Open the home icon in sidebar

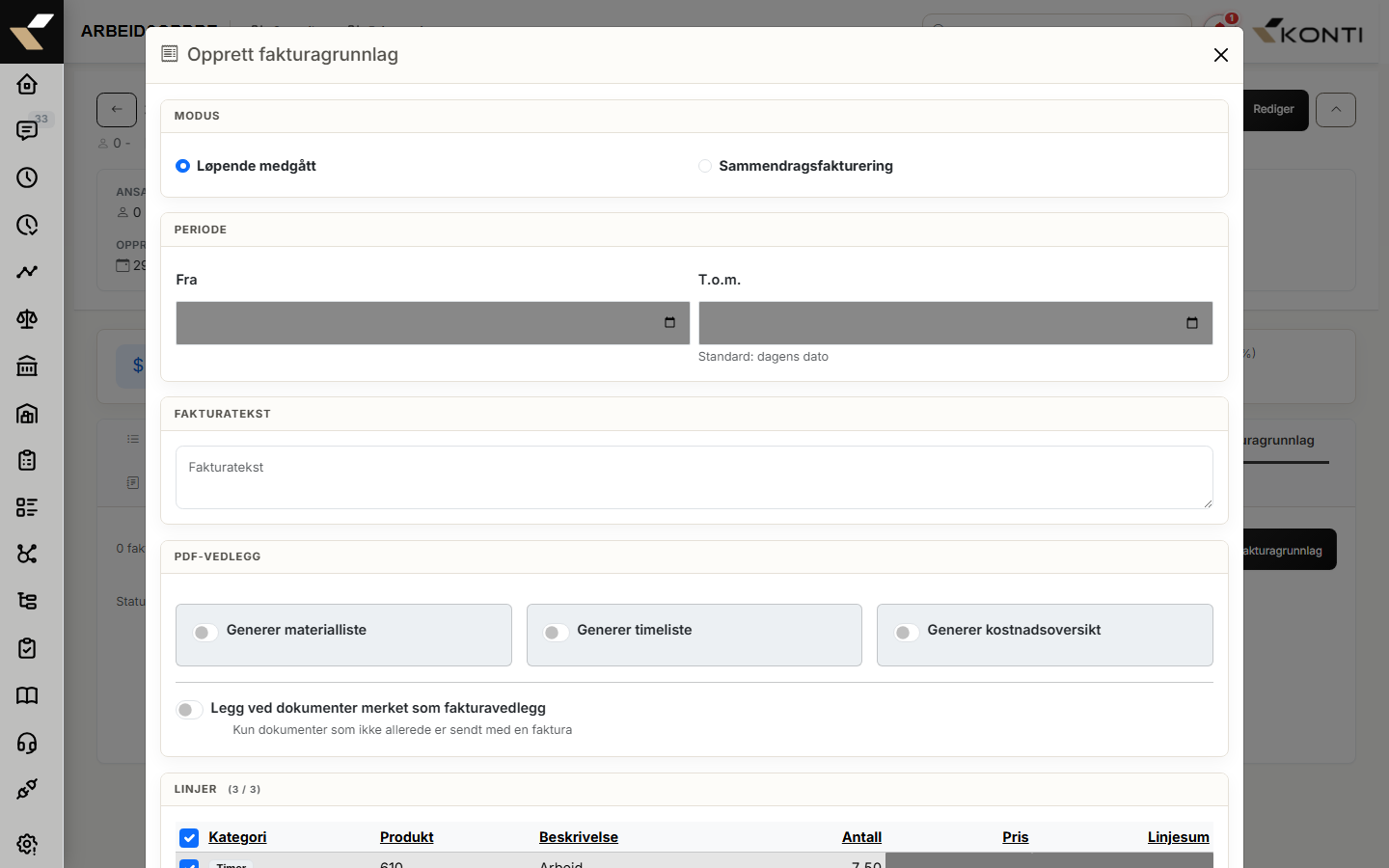coord(27,84)
